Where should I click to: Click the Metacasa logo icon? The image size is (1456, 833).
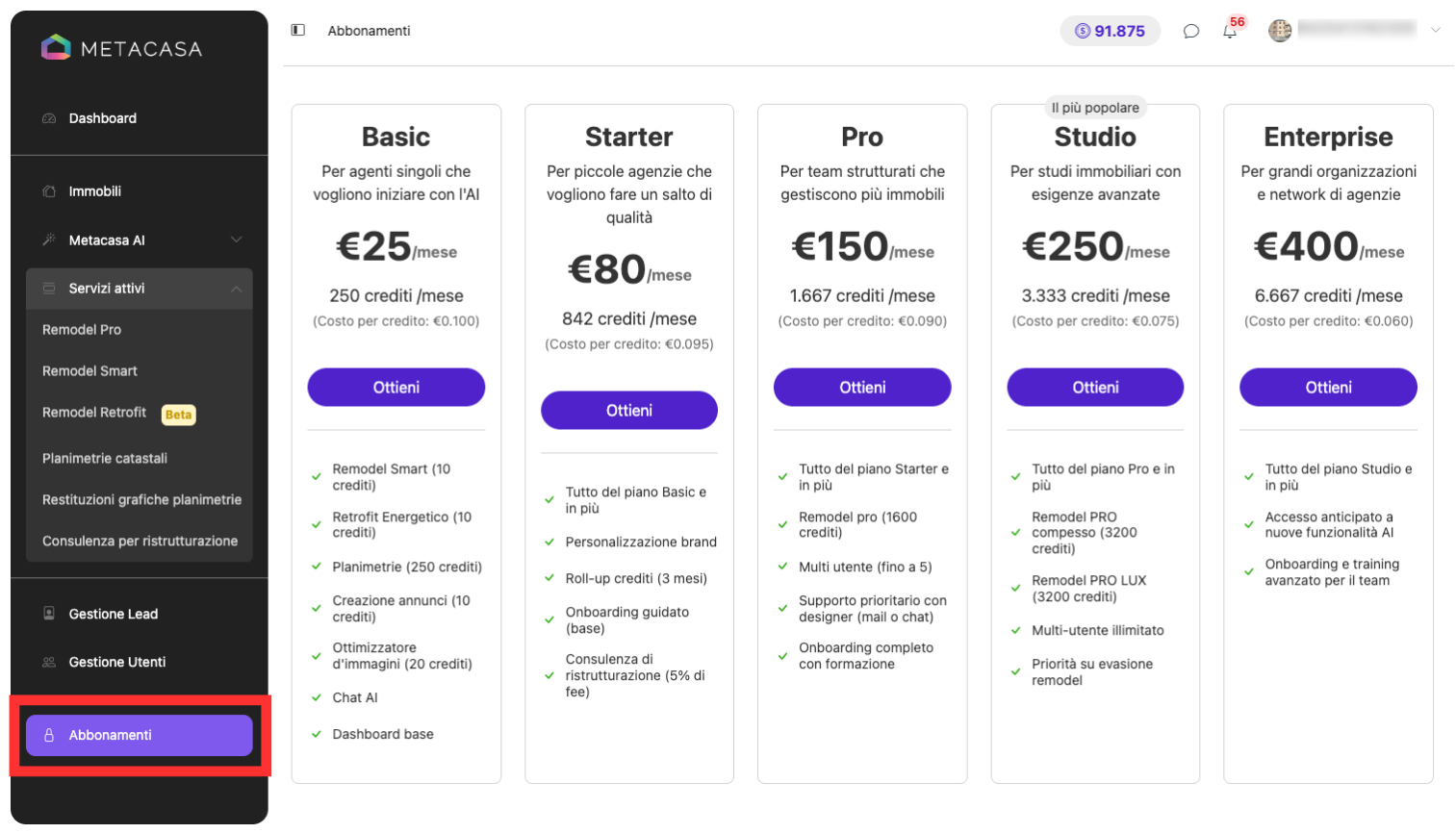[56, 47]
